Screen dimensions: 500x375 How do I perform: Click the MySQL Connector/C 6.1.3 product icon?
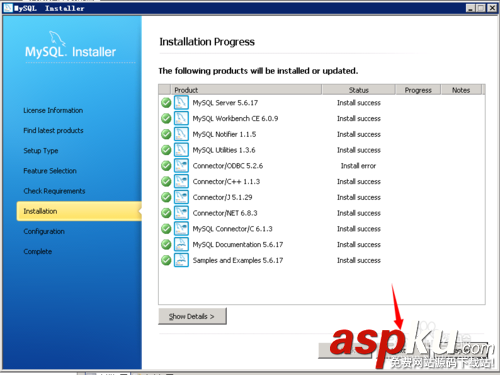[181, 229]
